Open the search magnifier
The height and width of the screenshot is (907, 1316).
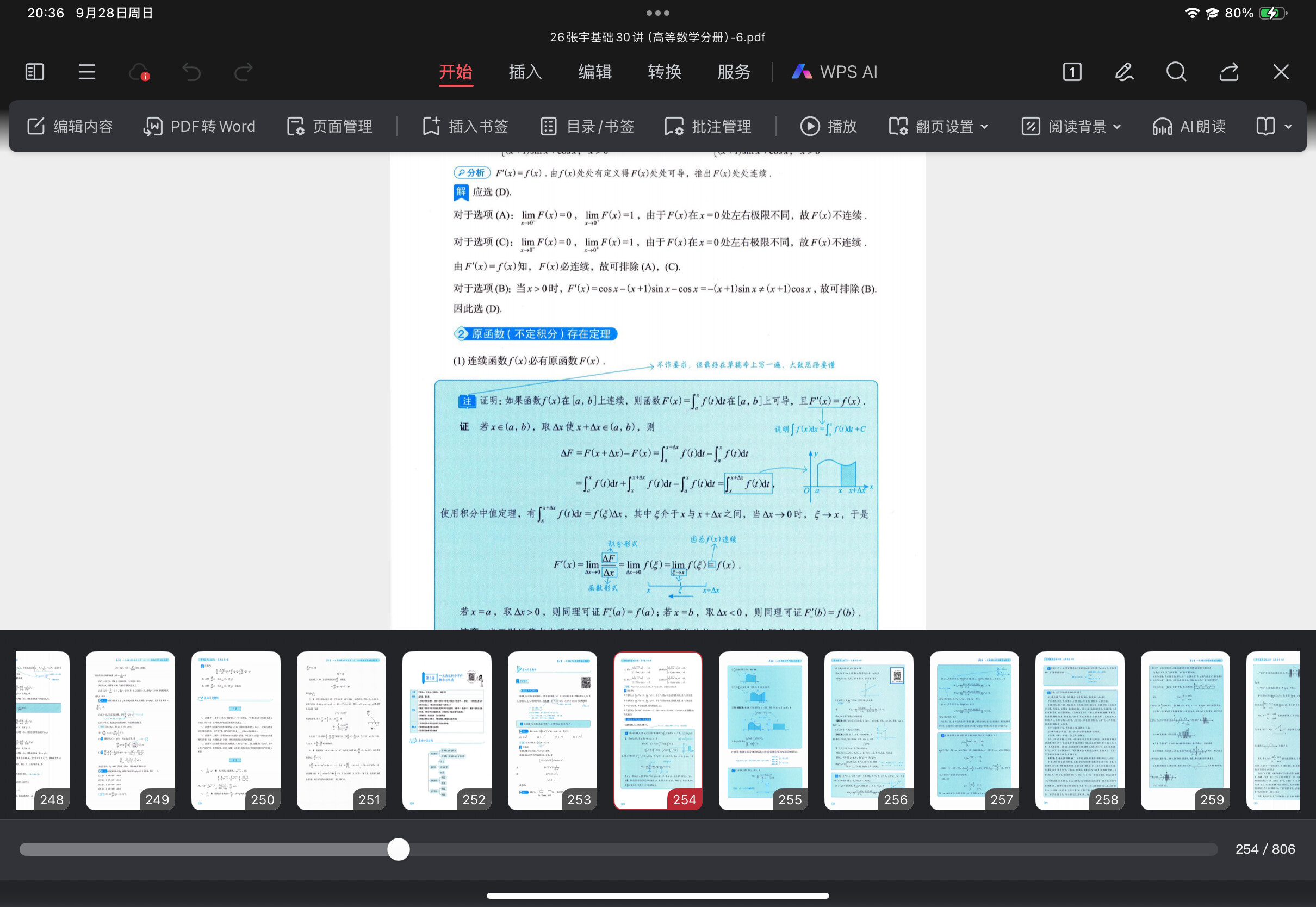1176,72
